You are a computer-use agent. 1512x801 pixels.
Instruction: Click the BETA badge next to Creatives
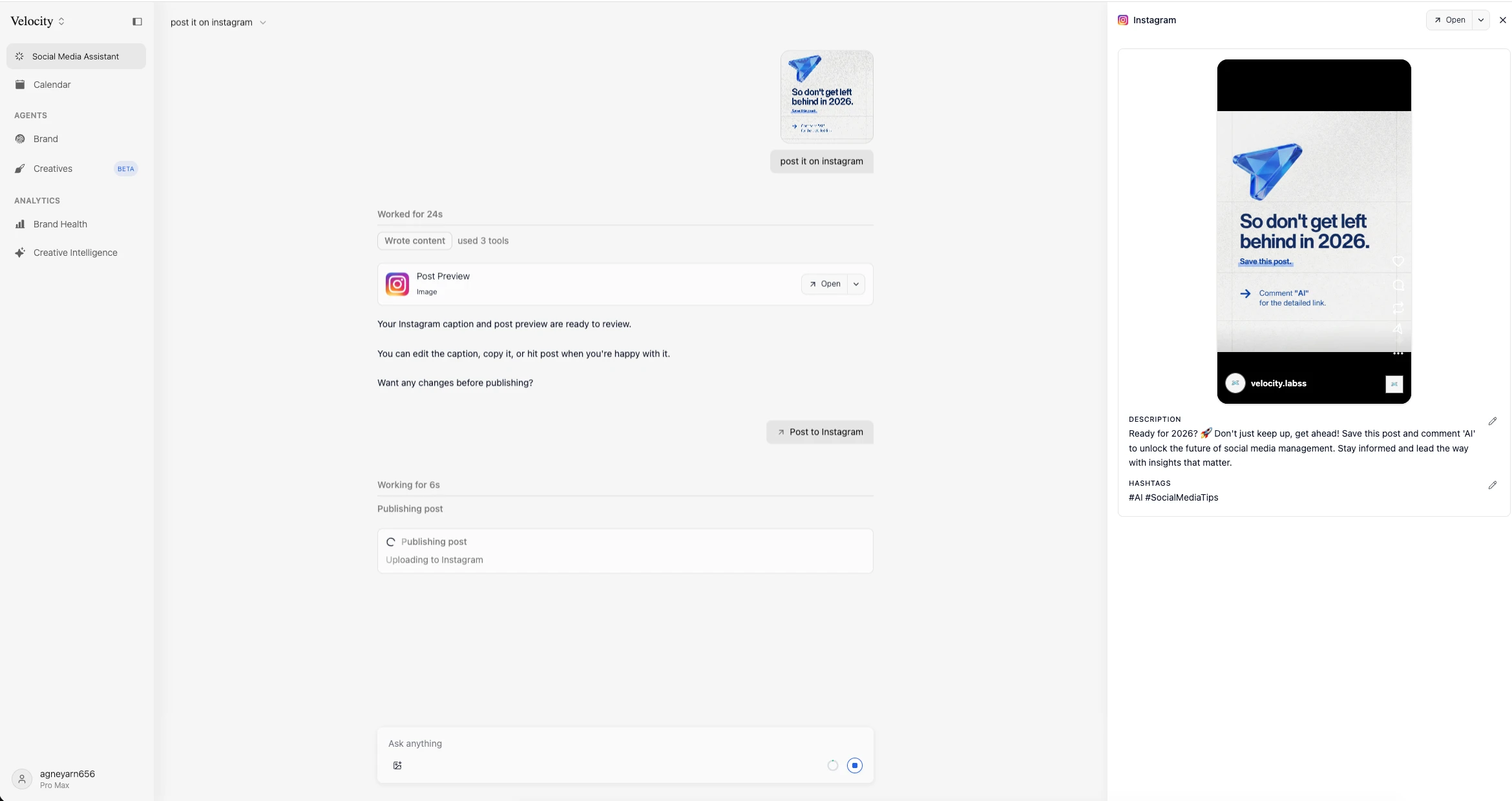126,169
